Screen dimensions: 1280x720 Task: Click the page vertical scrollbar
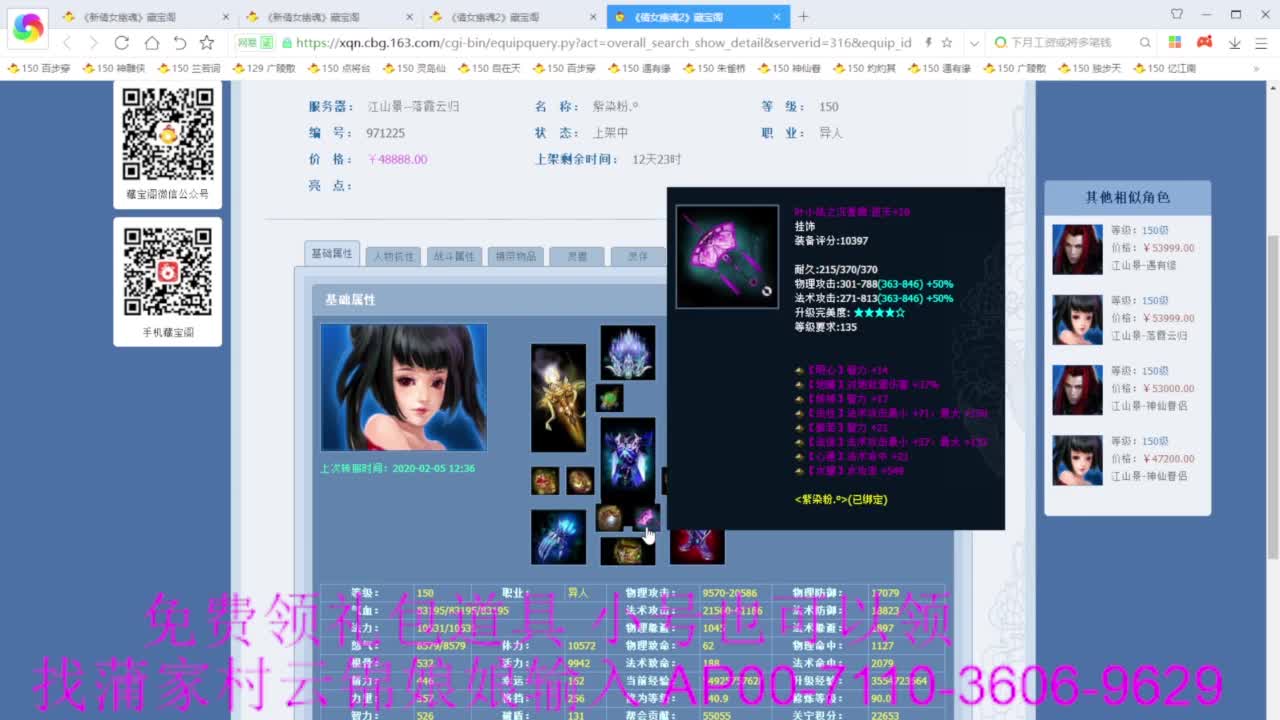tap(1273, 398)
